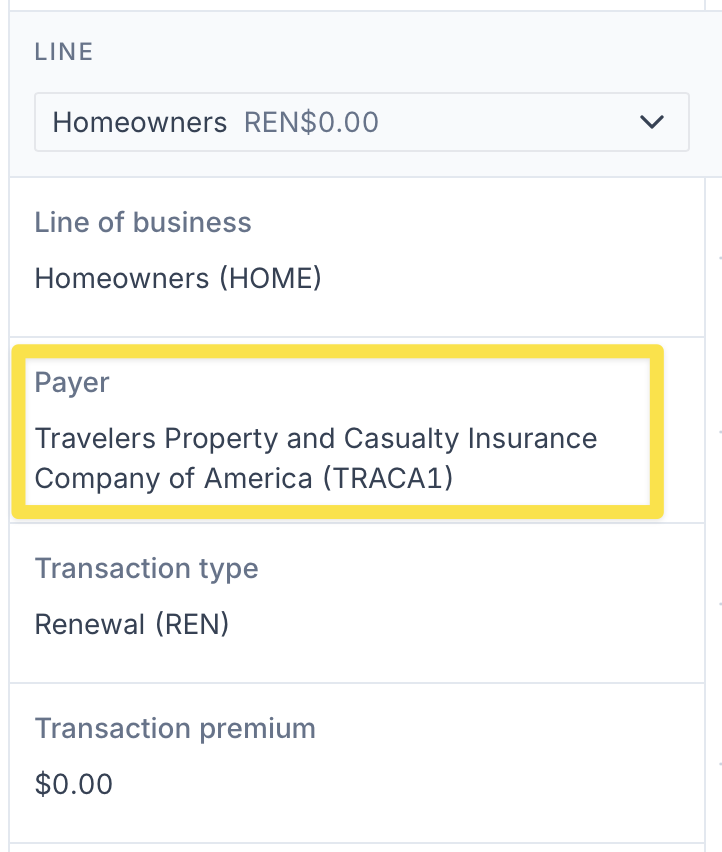
Task: Click REN$0.00 text inside the Line dropdown
Action: coord(311,122)
